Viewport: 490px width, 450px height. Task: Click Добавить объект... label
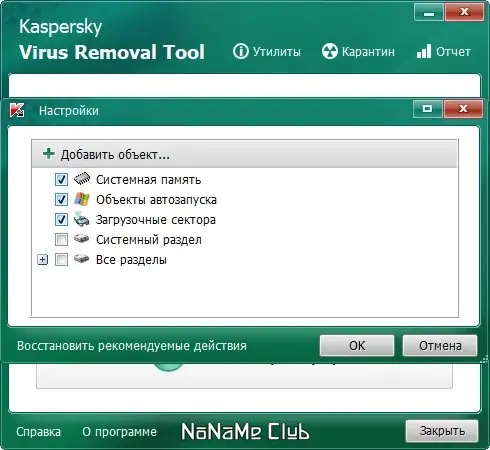tap(115, 155)
